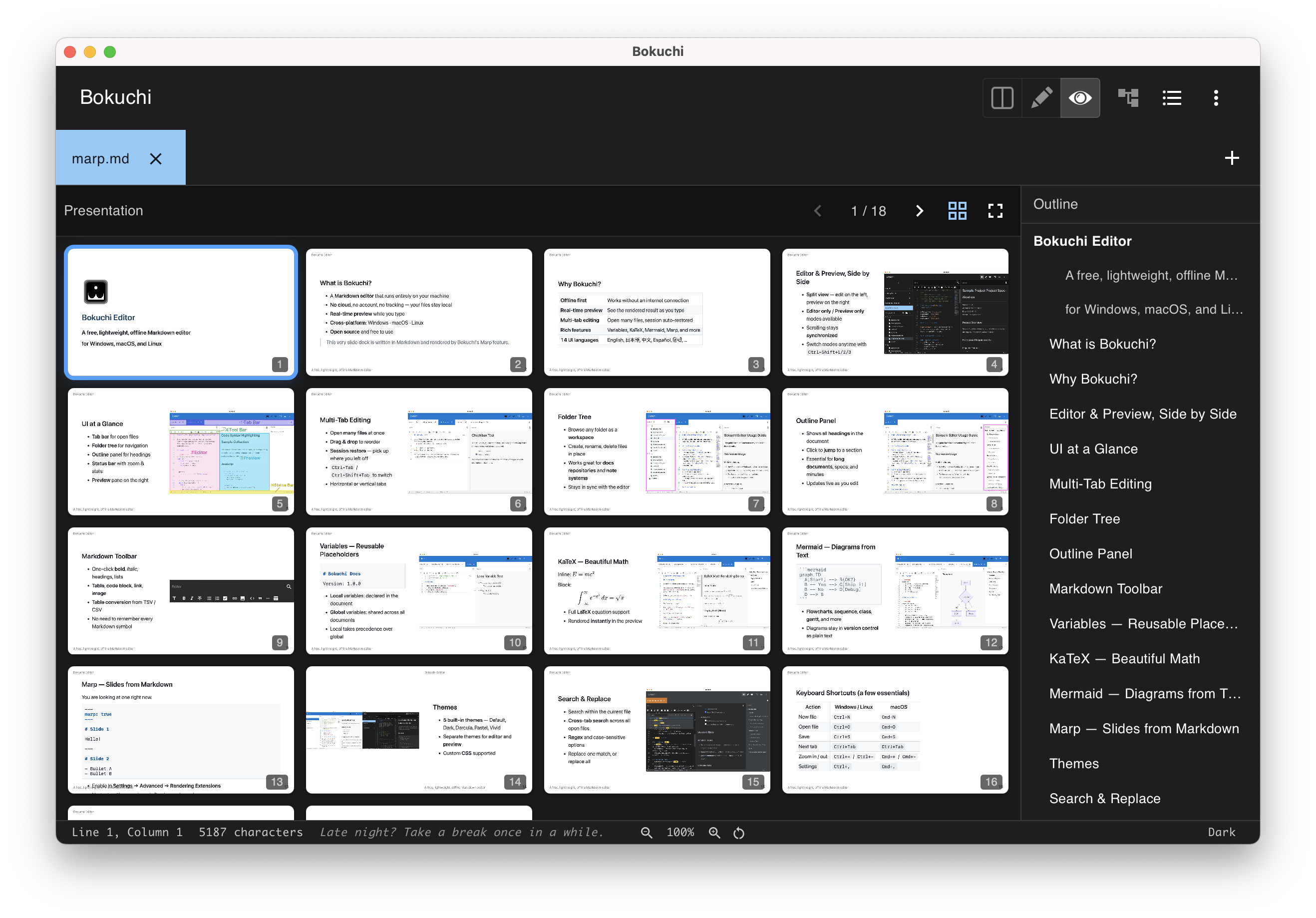Image resolution: width=1316 pixels, height=918 pixels.
Task: Switch to split view mode
Action: pos(1002,98)
